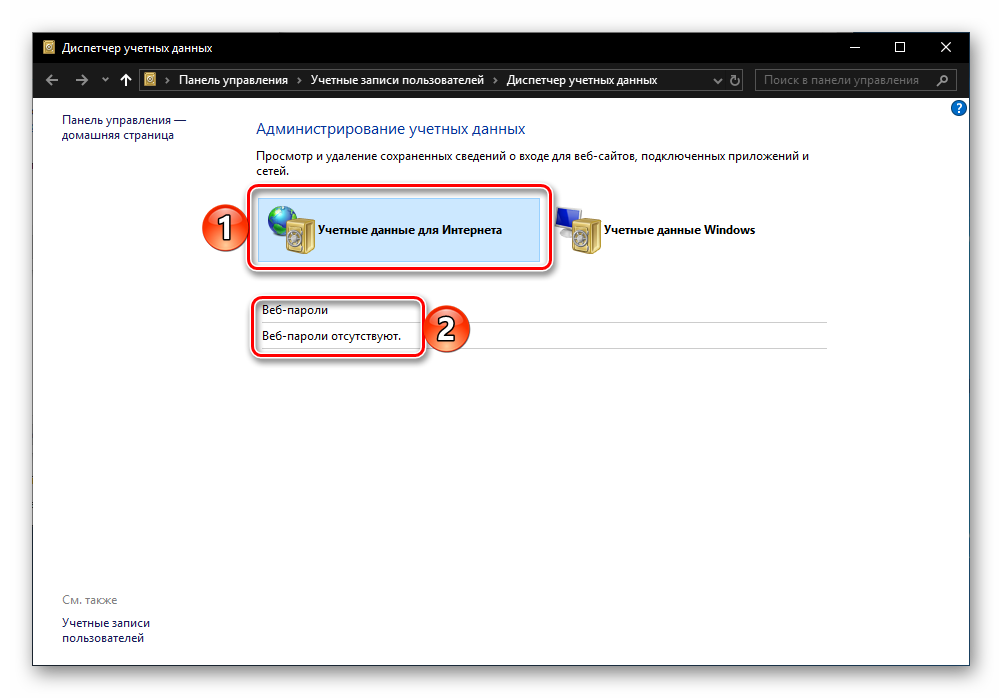This screenshot has width=1002, height=698.
Task: Click the 'Веб-пароли отсутствуют.' text
Action: tap(331, 336)
